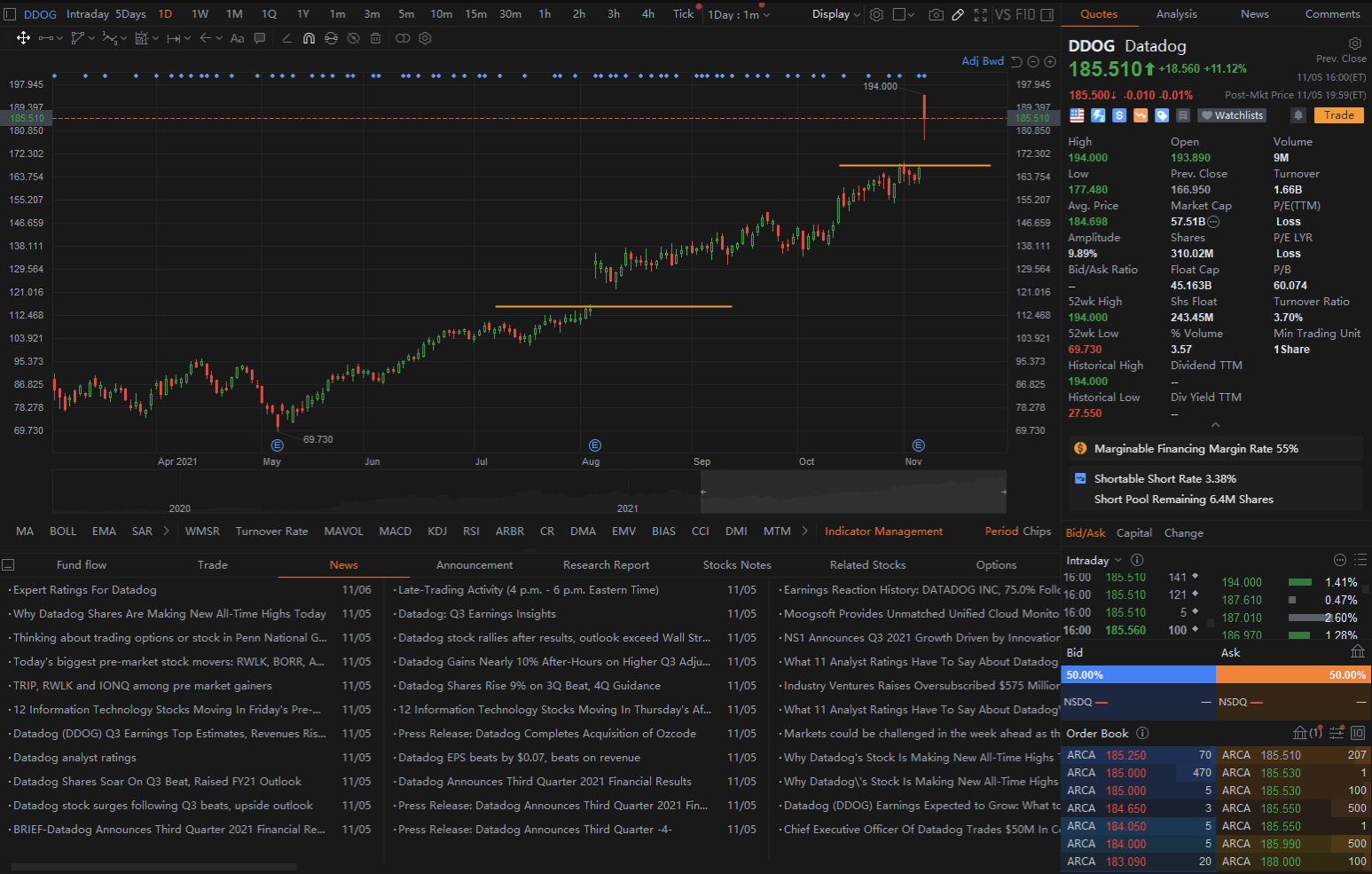Reset the chart zoom with undo arrow

pos(1017,61)
